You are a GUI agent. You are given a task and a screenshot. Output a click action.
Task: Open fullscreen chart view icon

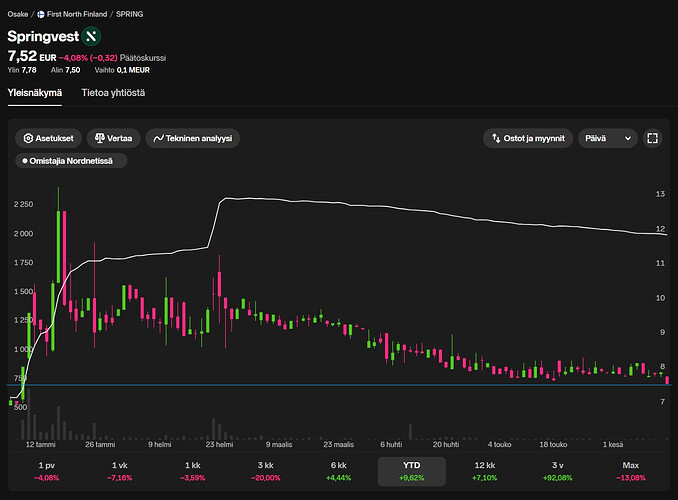(652, 138)
